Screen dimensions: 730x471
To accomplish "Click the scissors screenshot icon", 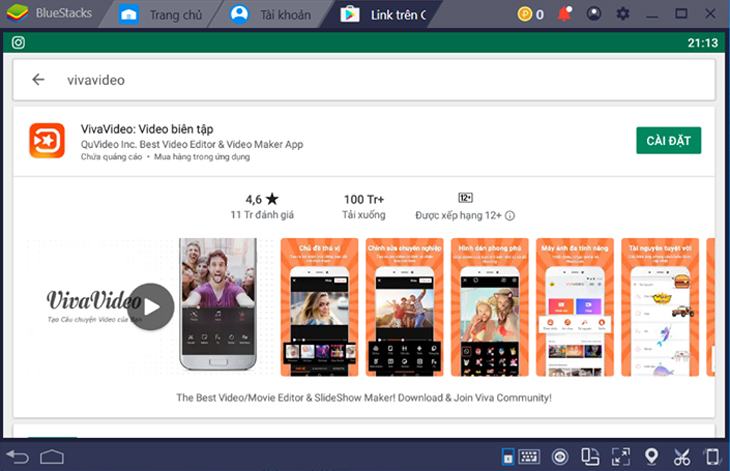I will click(x=682, y=457).
